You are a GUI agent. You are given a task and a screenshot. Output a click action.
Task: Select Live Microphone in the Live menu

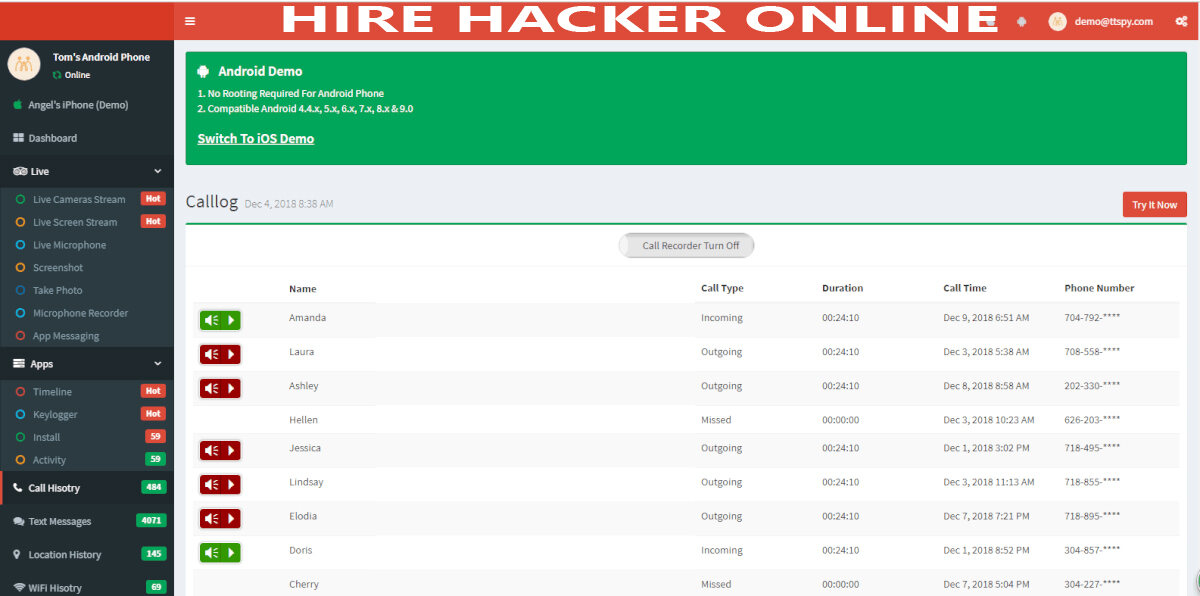(69, 245)
